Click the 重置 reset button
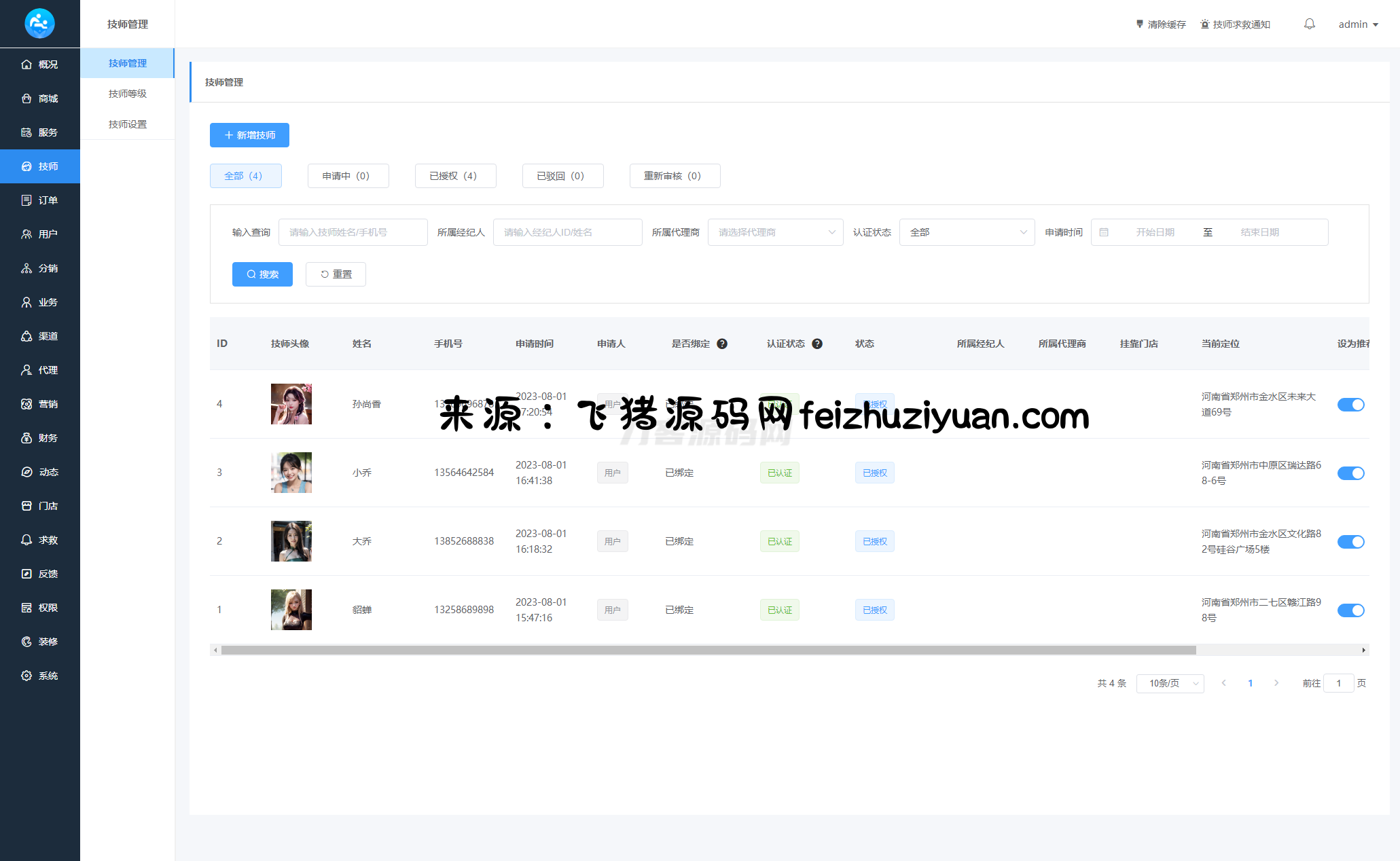This screenshot has width=1400, height=861. [x=336, y=274]
